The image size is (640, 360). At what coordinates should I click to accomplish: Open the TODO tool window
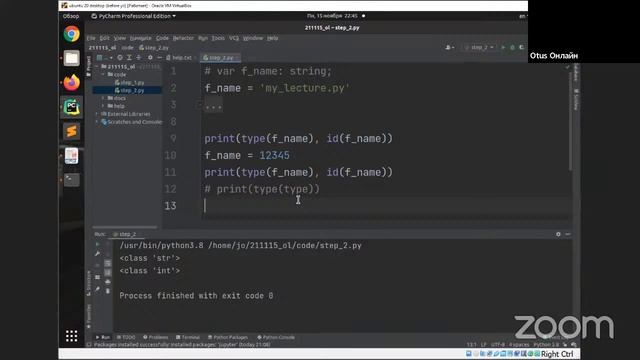tap(126, 337)
